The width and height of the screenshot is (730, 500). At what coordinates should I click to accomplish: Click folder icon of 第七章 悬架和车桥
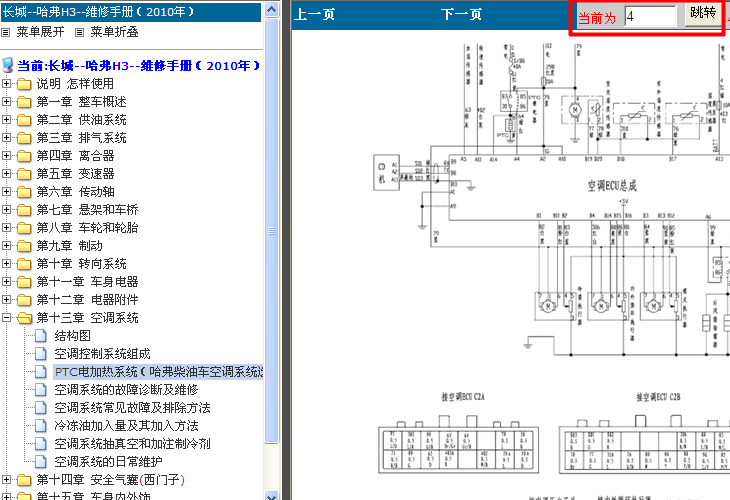pyautogui.click(x=24, y=210)
